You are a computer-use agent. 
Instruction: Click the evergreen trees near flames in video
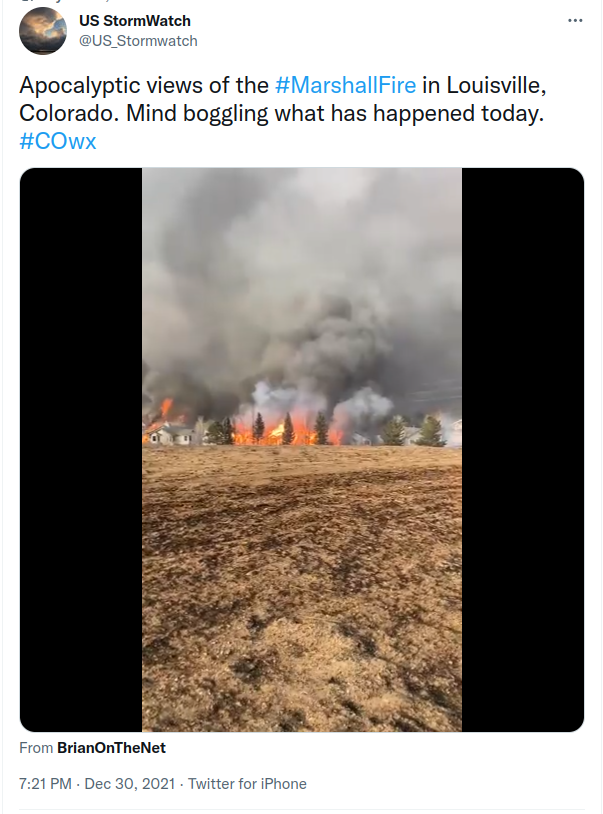(289, 428)
